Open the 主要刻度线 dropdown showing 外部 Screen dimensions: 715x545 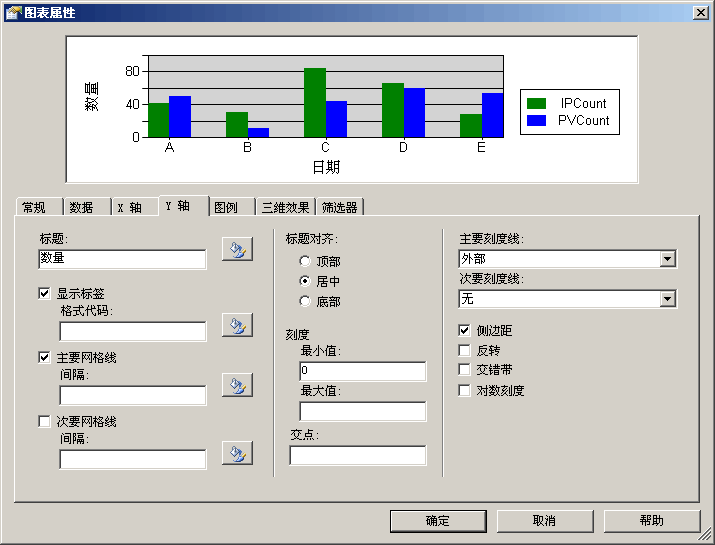click(567, 259)
